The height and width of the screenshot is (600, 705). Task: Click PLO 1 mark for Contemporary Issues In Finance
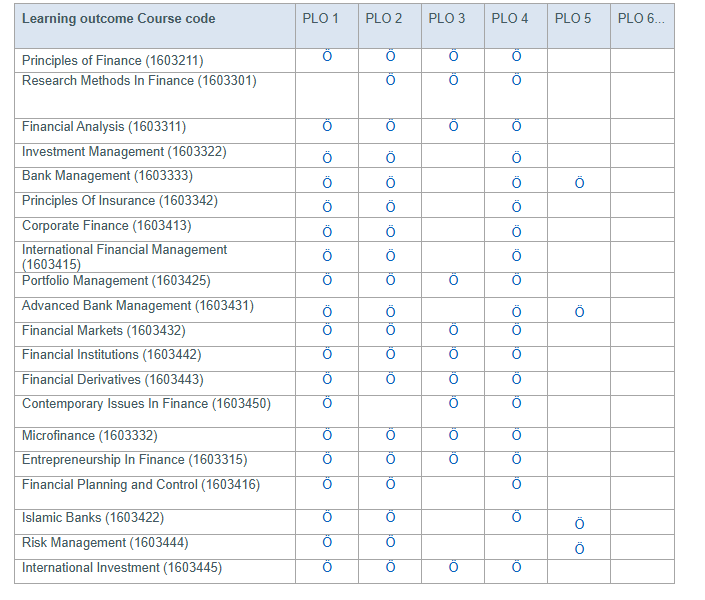tap(327, 403)
